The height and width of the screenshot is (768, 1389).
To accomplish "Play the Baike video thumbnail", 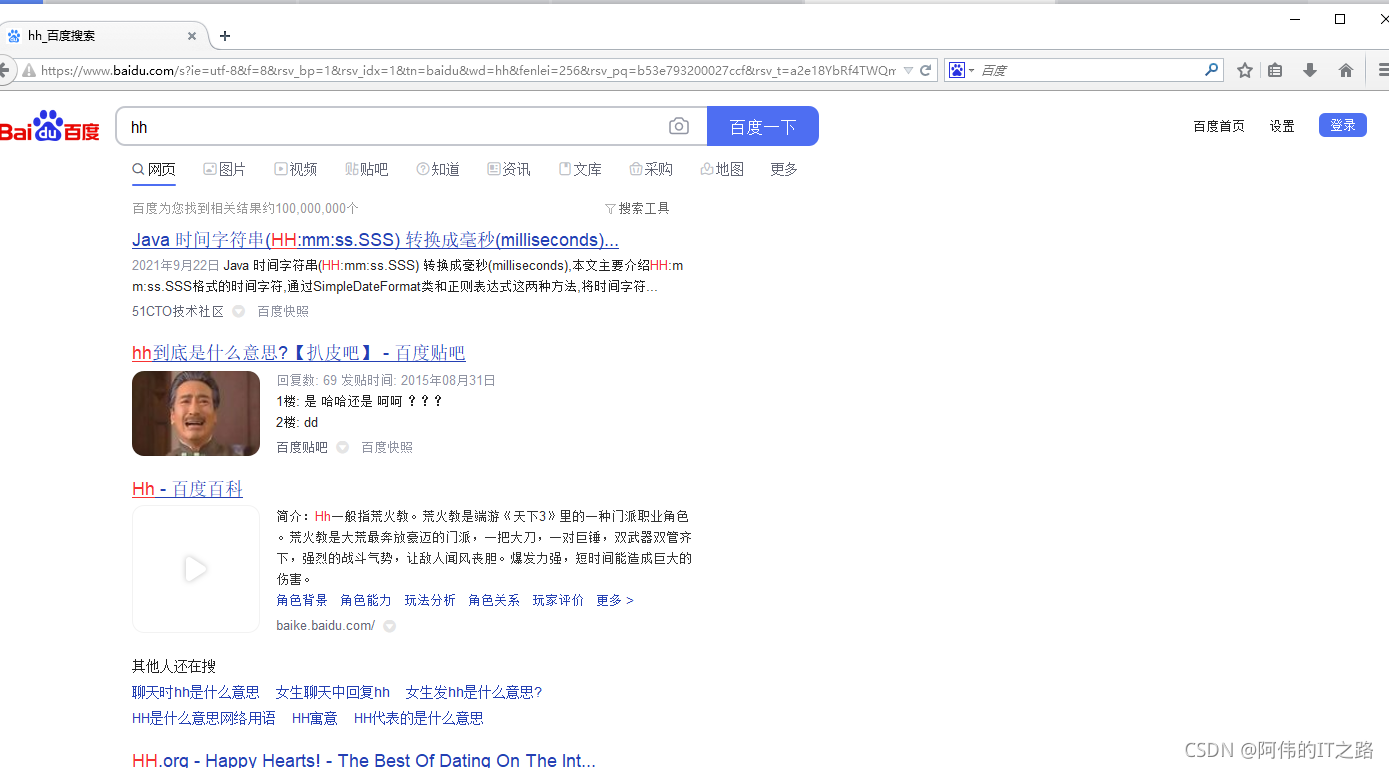I will pos(196,569).
